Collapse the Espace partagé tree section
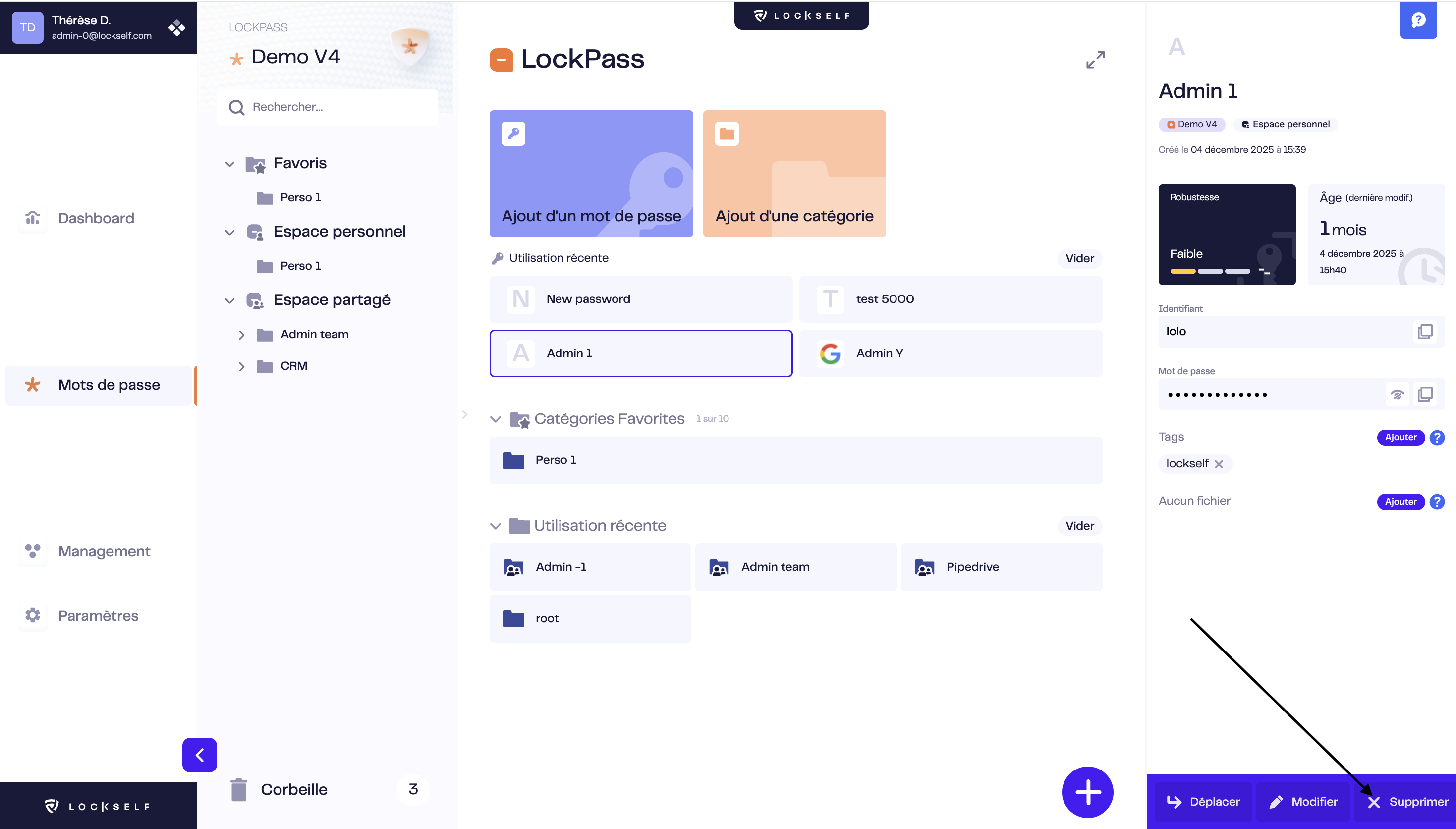This screenshot has width=1456, height=829. (230, 300)
